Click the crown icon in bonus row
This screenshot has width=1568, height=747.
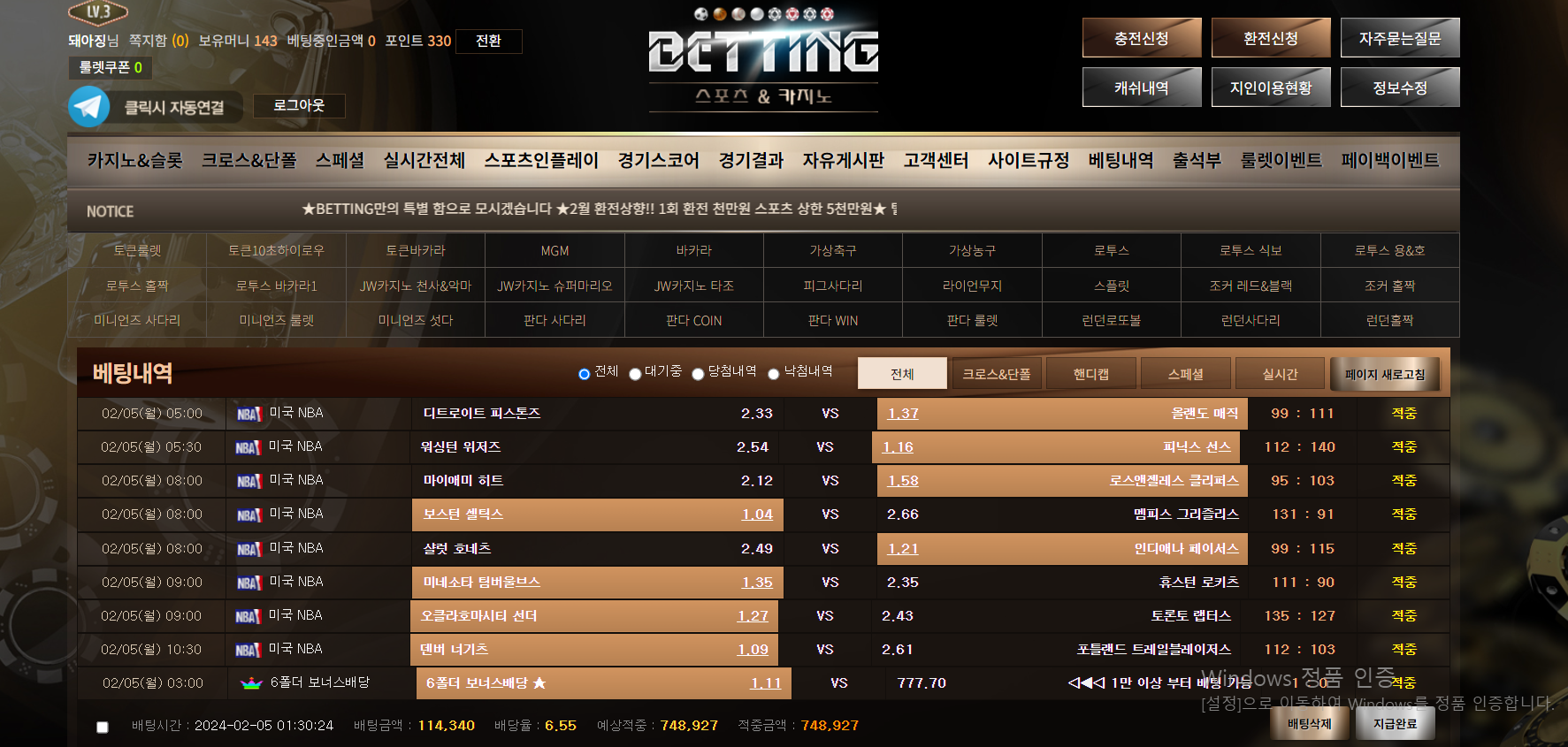point(252,683)
